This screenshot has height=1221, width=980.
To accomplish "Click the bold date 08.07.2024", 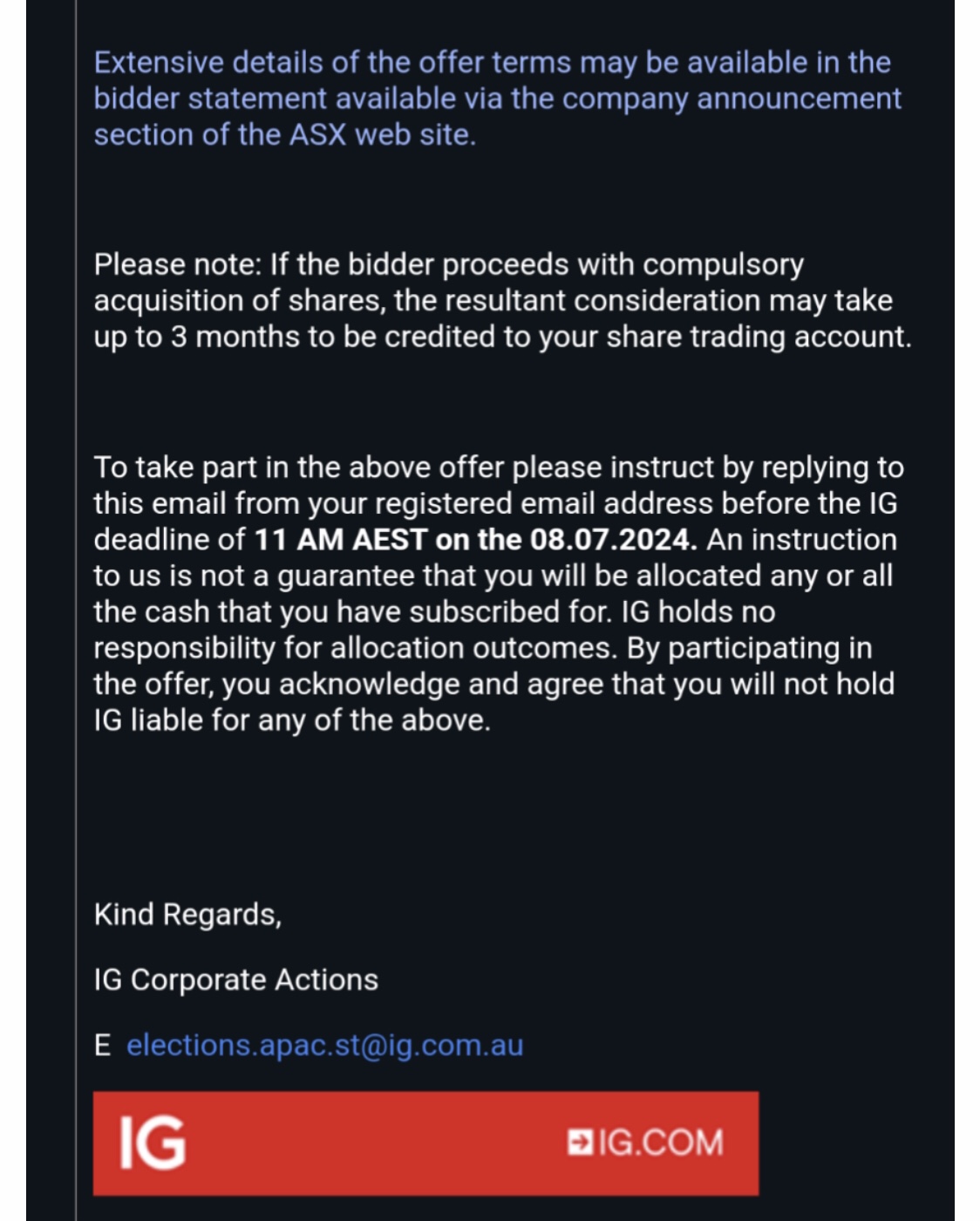I will click(x=614, y=540).
